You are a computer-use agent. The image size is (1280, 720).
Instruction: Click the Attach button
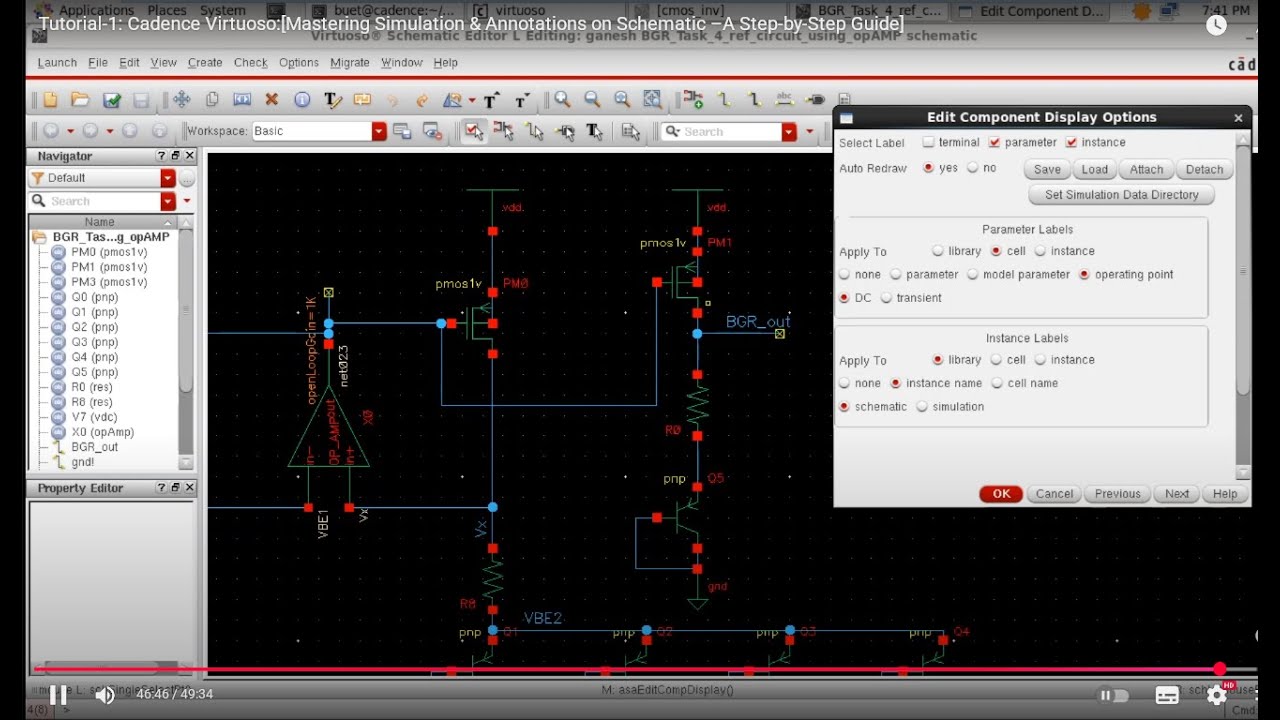1146,170
